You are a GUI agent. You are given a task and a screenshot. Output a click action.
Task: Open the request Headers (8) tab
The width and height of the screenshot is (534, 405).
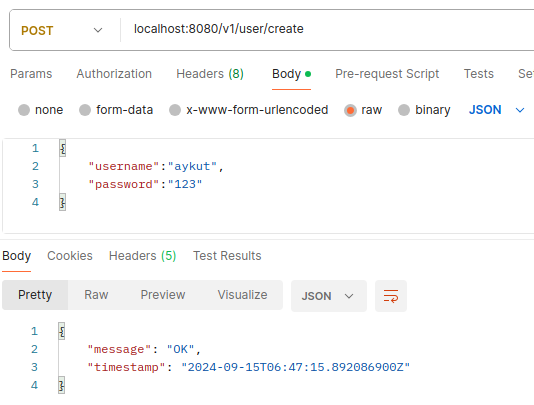[x=210, y=74]
